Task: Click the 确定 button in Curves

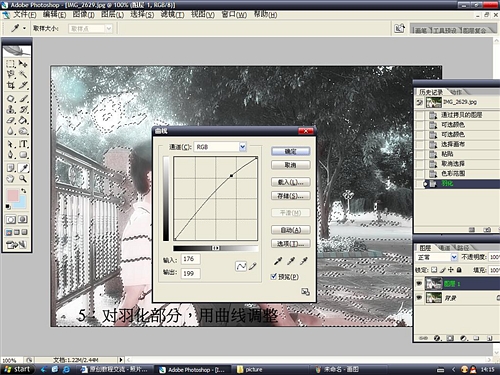Action: 290,151
